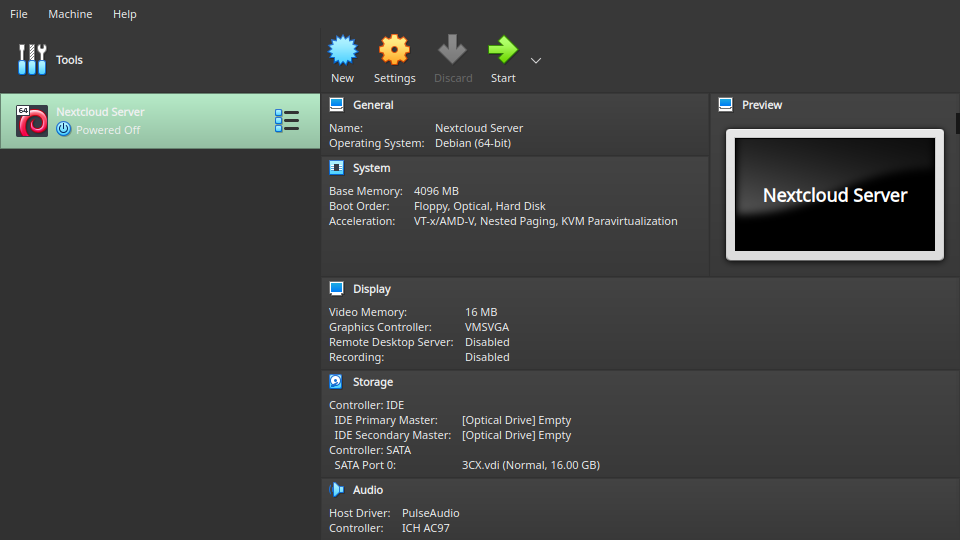The width and height of the screenshot is (960, 540).
Task: Click '3CX.vdi (Normal, 16.00 GB)' disk entry
Action: pyautogui.click(x=531, y=465)
